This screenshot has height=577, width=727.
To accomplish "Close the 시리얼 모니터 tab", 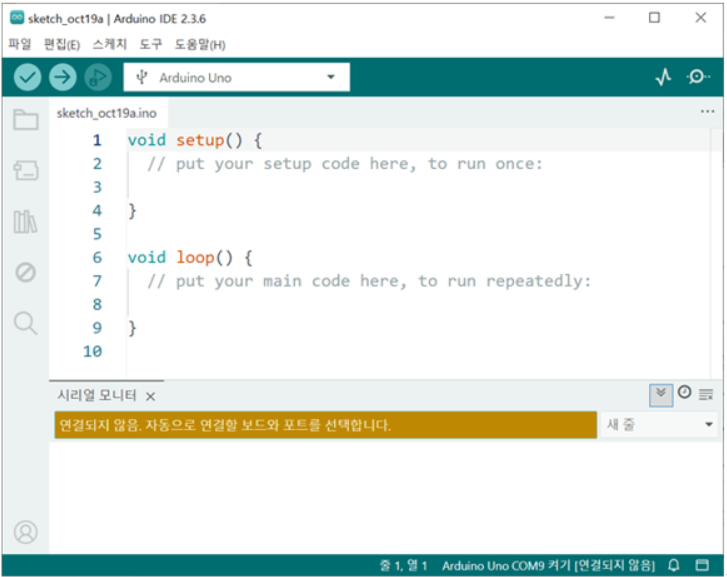I will click(x=150, y=397).
